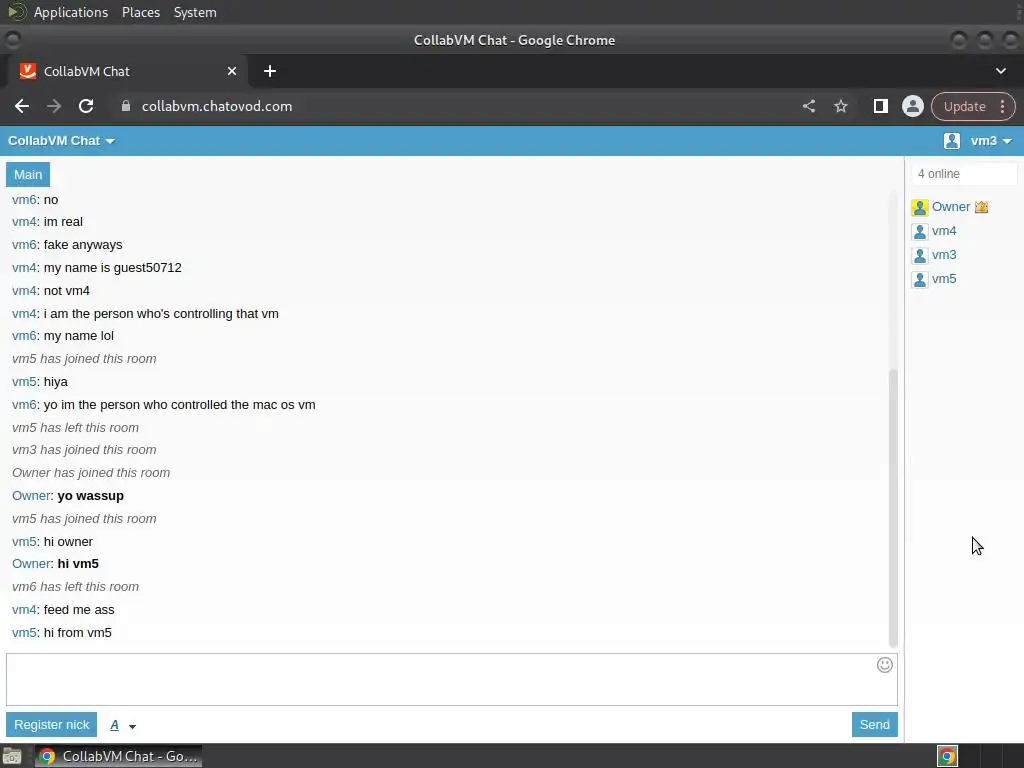
Task: Click vm4 sender name of 'im real'
Action: pos(24,222)
